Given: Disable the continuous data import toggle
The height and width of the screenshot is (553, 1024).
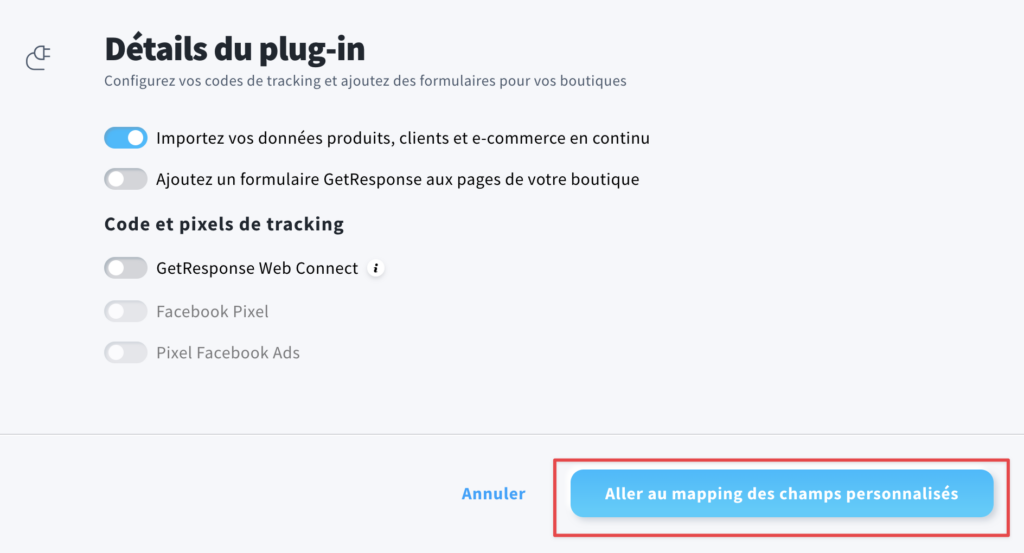Looking at the screenshot, I should tap(125, 138).
